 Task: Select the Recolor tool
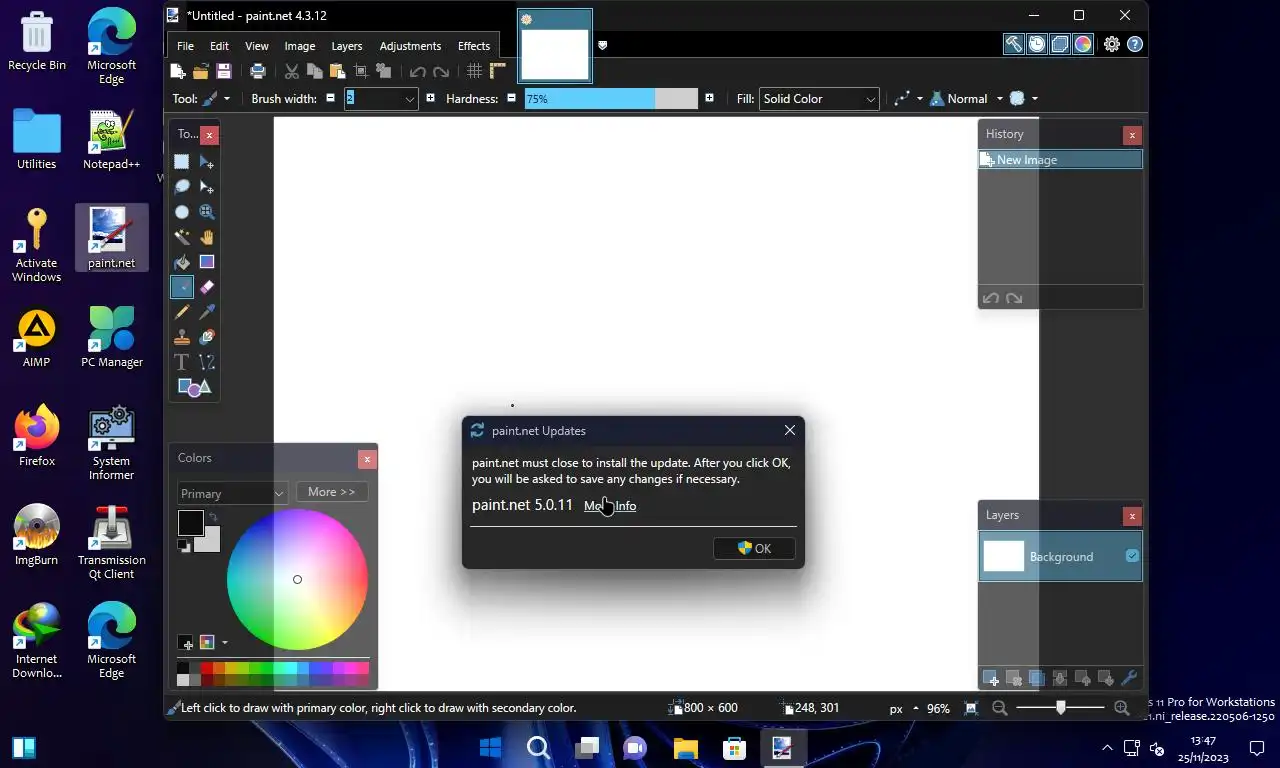point(207,337)
